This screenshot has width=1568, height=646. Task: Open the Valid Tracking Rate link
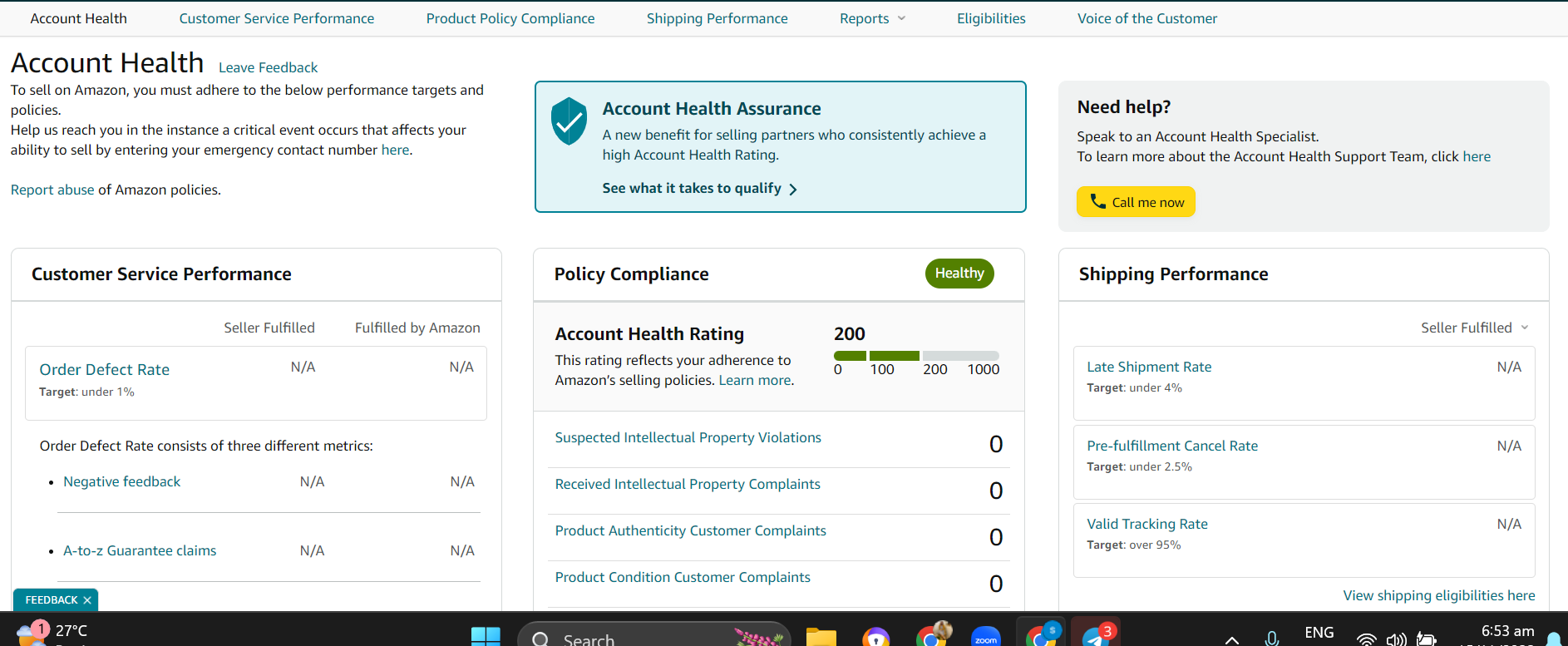[x=1147, y=524]
